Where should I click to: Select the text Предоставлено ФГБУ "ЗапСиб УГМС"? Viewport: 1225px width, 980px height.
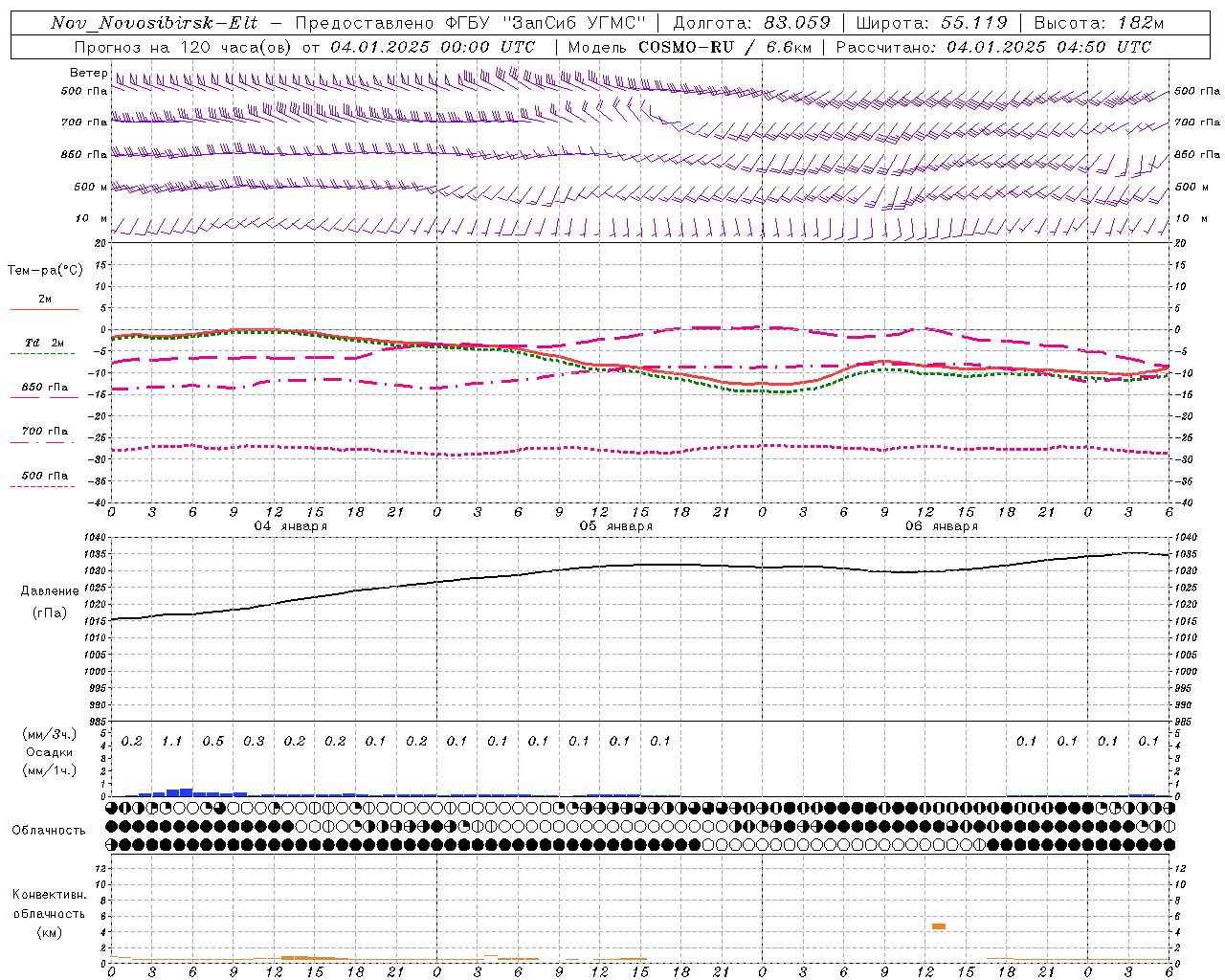(471, 23)
